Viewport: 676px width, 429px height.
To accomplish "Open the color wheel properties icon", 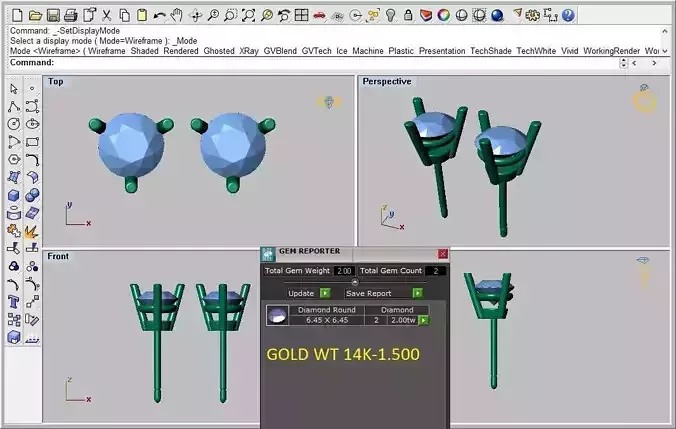I will point(444,16).
